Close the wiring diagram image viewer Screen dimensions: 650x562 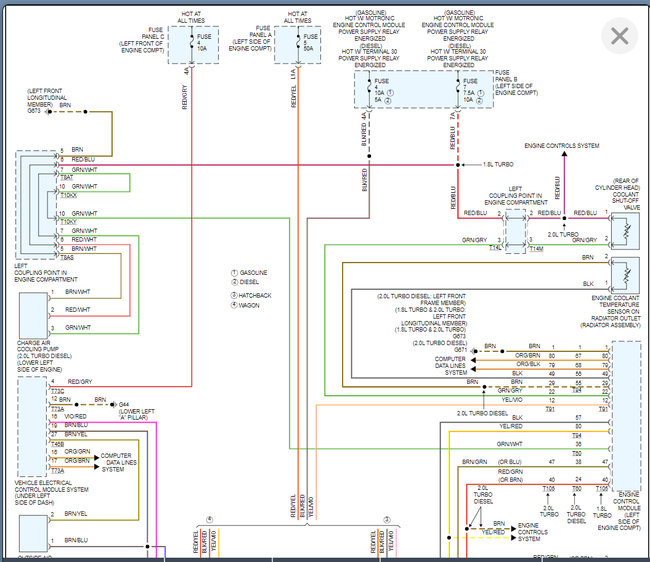tap(619, 36)
